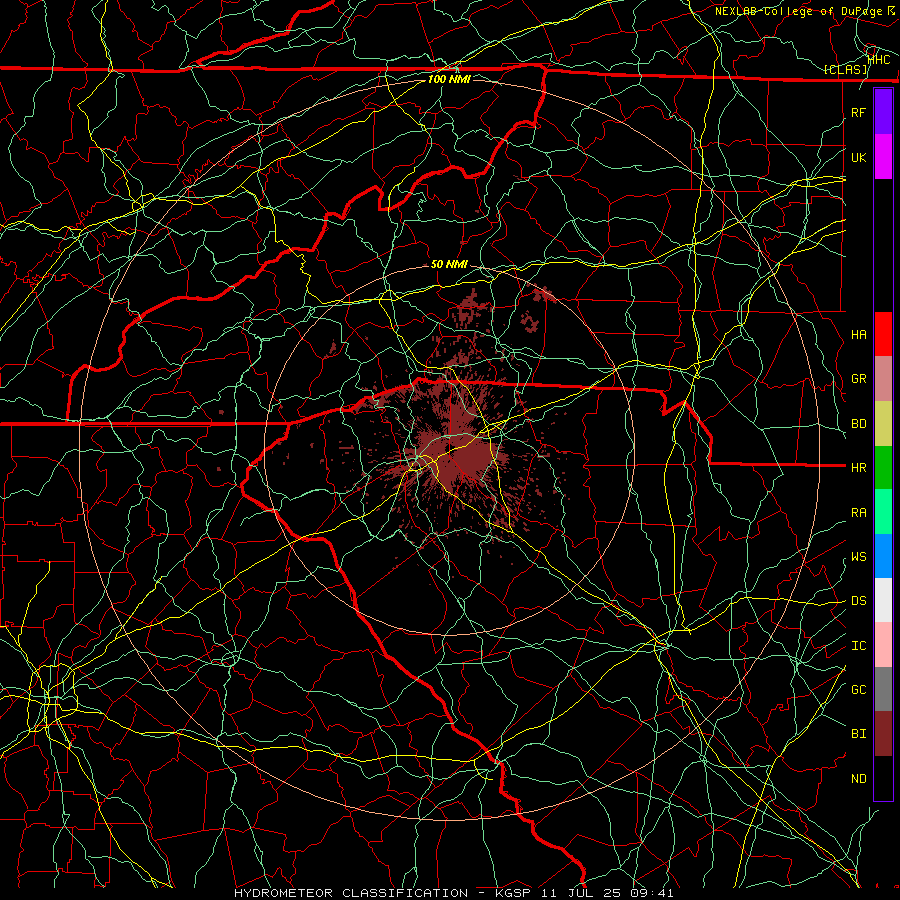
Task: Click the HHC product label
Action: pos(879,59)
